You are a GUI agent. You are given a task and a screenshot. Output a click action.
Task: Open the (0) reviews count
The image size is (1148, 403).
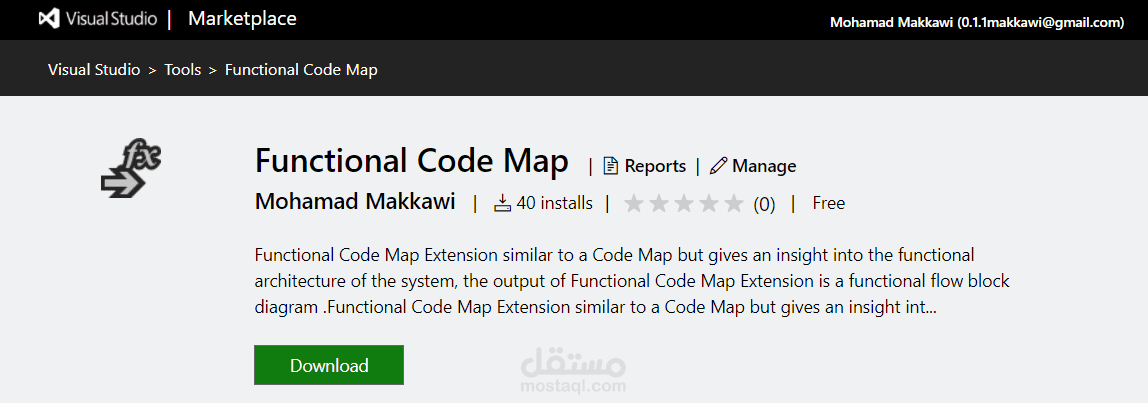click(x=764, y=204)
